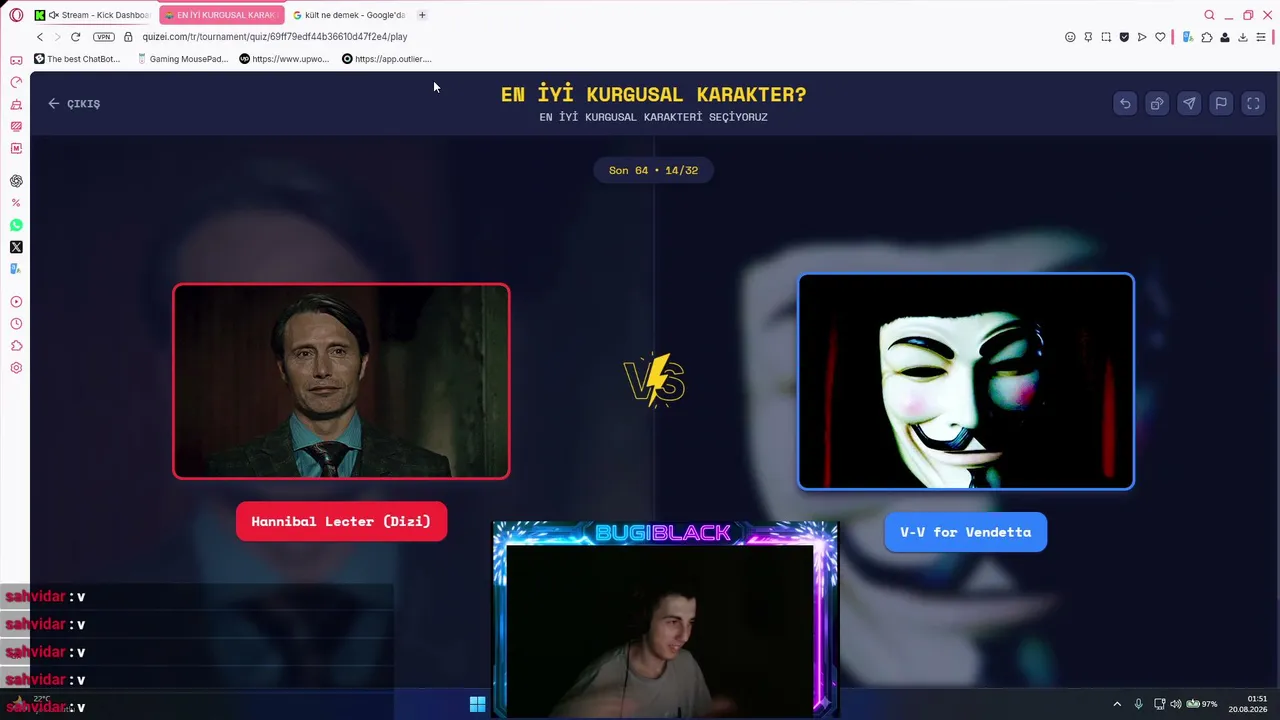Click the battery 97% tray indicator
The height and width of the screenshot is (720, 1280).
[x=1201, y=704]
